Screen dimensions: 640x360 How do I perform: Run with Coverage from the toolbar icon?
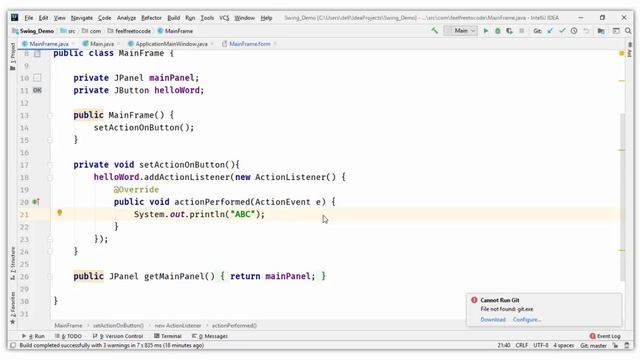[x=509, y=31]
